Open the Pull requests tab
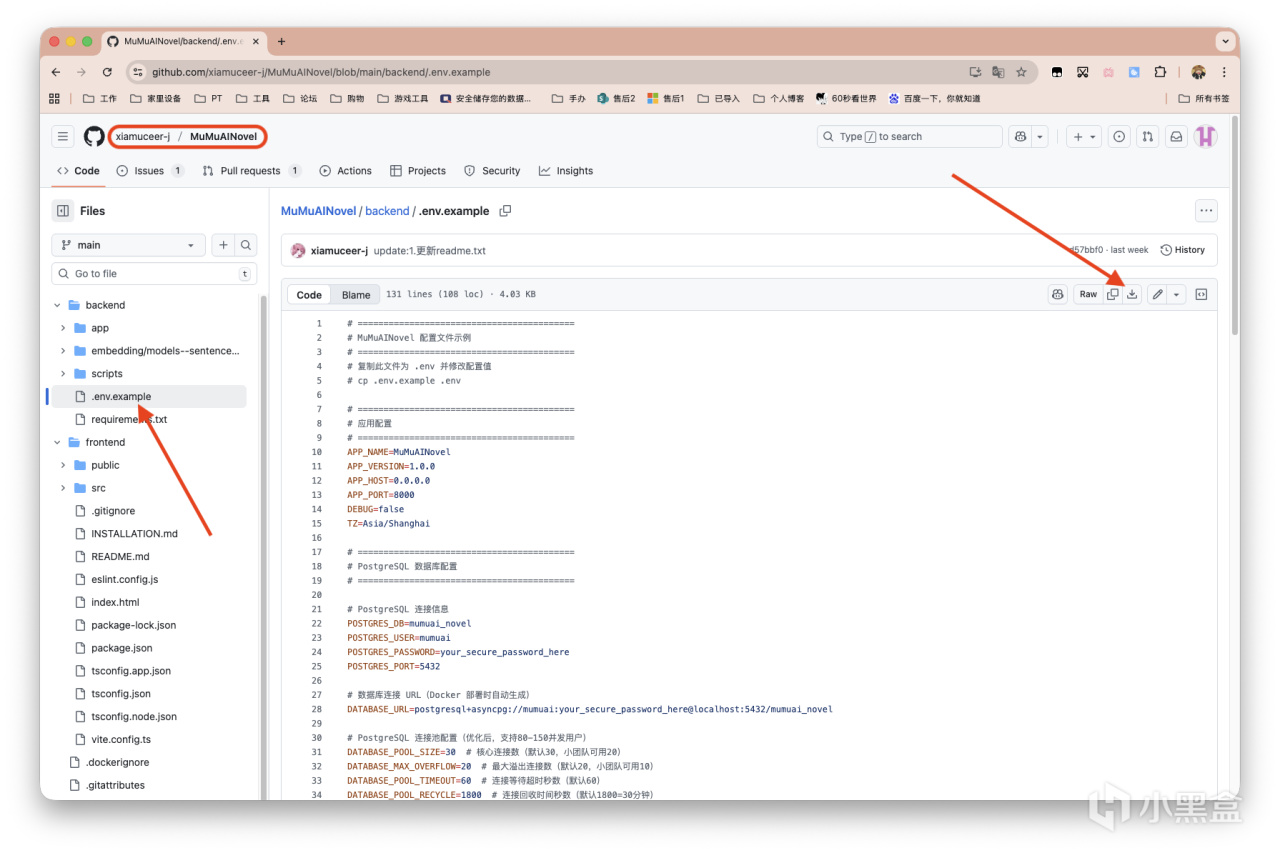Image resolution: width=1280 pixels, height=853 pixels. (252, 171)
